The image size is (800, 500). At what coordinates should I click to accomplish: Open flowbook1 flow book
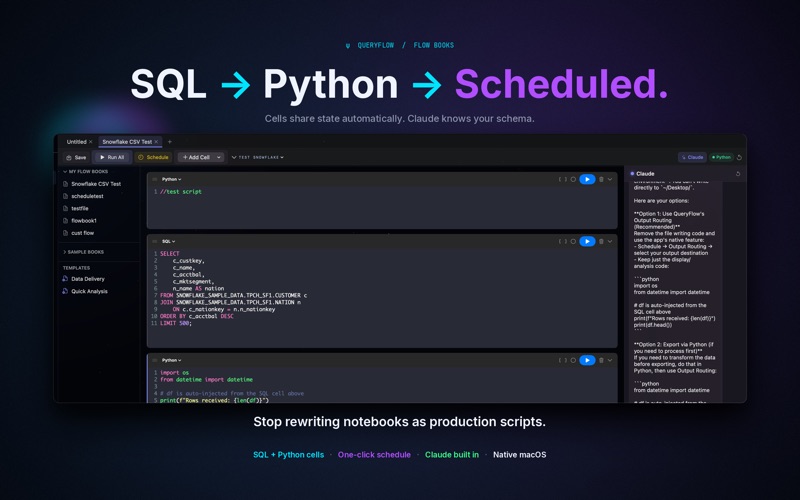pyautogui.click(x=84, y=220)
